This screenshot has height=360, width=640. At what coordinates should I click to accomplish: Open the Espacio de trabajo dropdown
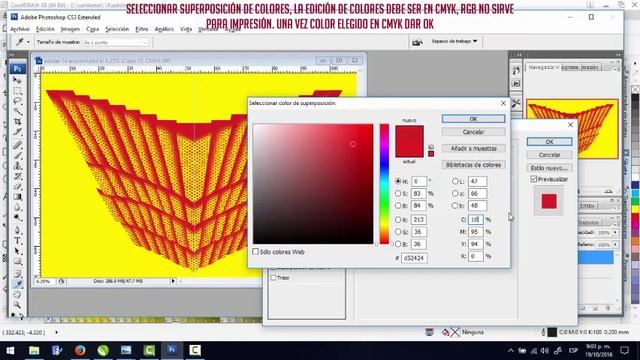tap(454, 41)
